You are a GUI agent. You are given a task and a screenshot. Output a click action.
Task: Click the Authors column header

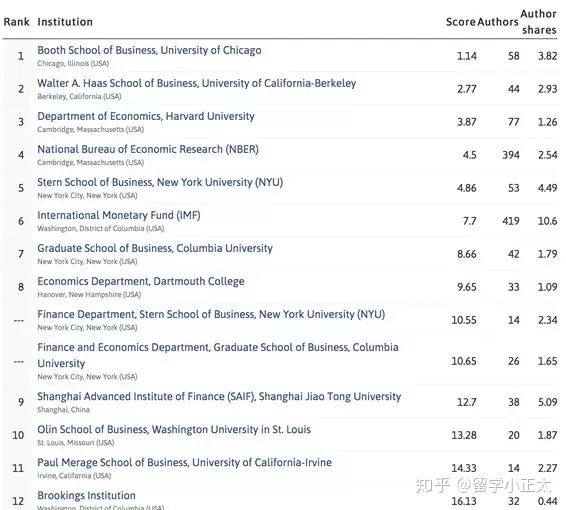(x=498, y=22)
